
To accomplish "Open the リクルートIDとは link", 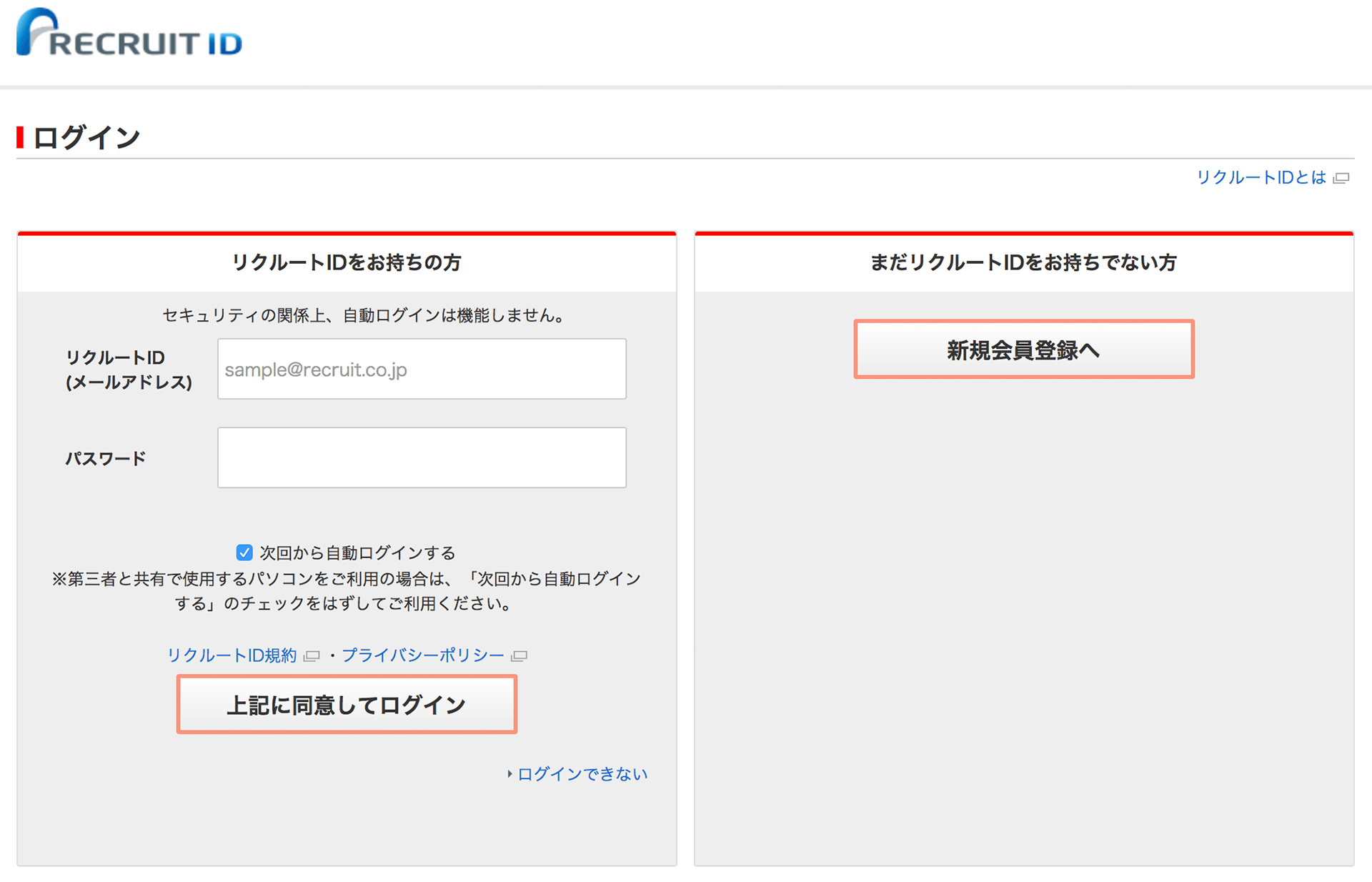I will click(1261, 177).
